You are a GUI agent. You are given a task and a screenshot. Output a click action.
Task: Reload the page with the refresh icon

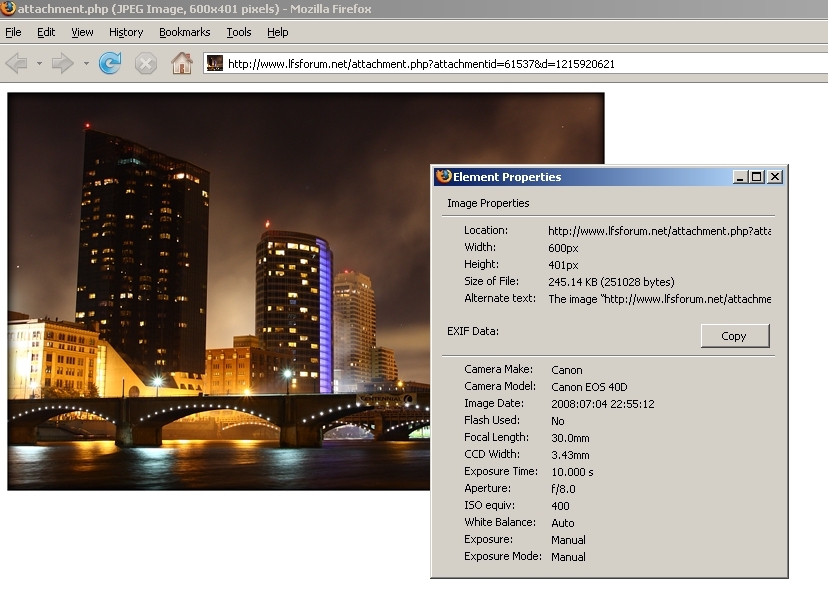coord(110,63)
